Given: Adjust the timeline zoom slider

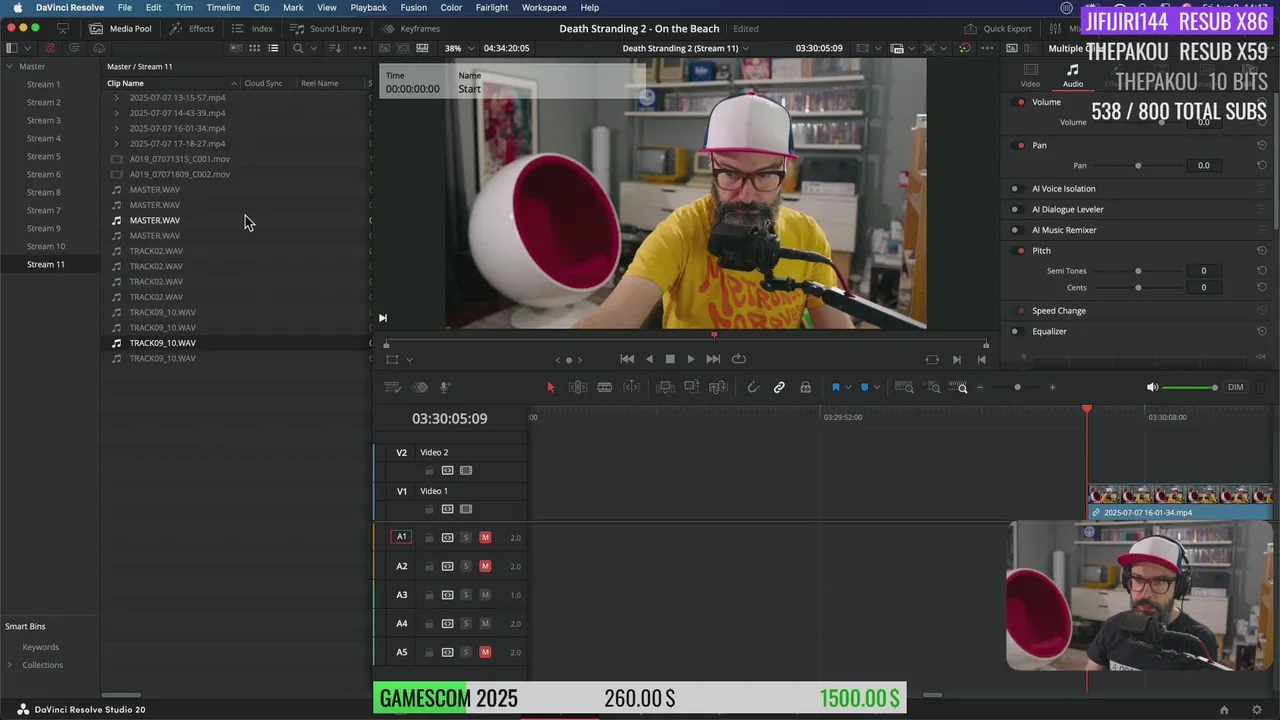Looking at the screenshot, I should coord(1017,387).
